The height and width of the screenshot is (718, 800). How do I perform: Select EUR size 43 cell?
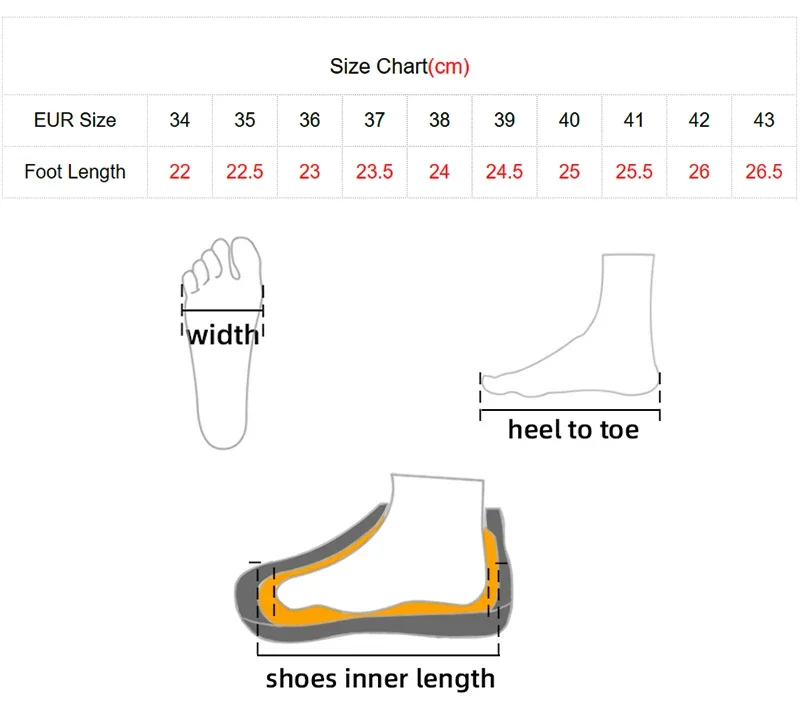[764, 120]
